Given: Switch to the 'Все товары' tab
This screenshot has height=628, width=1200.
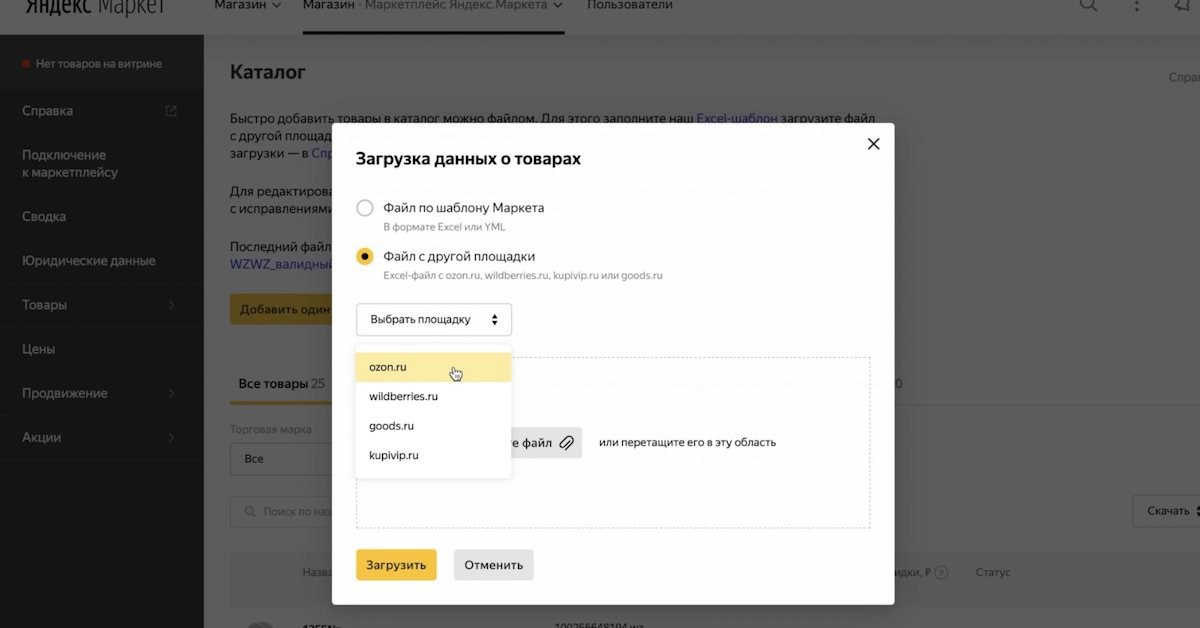Looking at the screenshot, I should point(281,383).
